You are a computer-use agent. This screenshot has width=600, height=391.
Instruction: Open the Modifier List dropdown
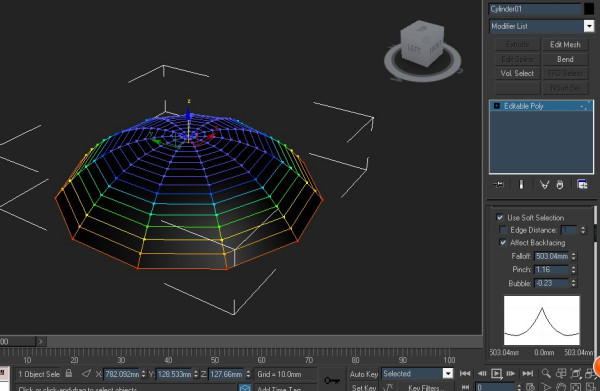pyautogui.click(x=589, y=26)
